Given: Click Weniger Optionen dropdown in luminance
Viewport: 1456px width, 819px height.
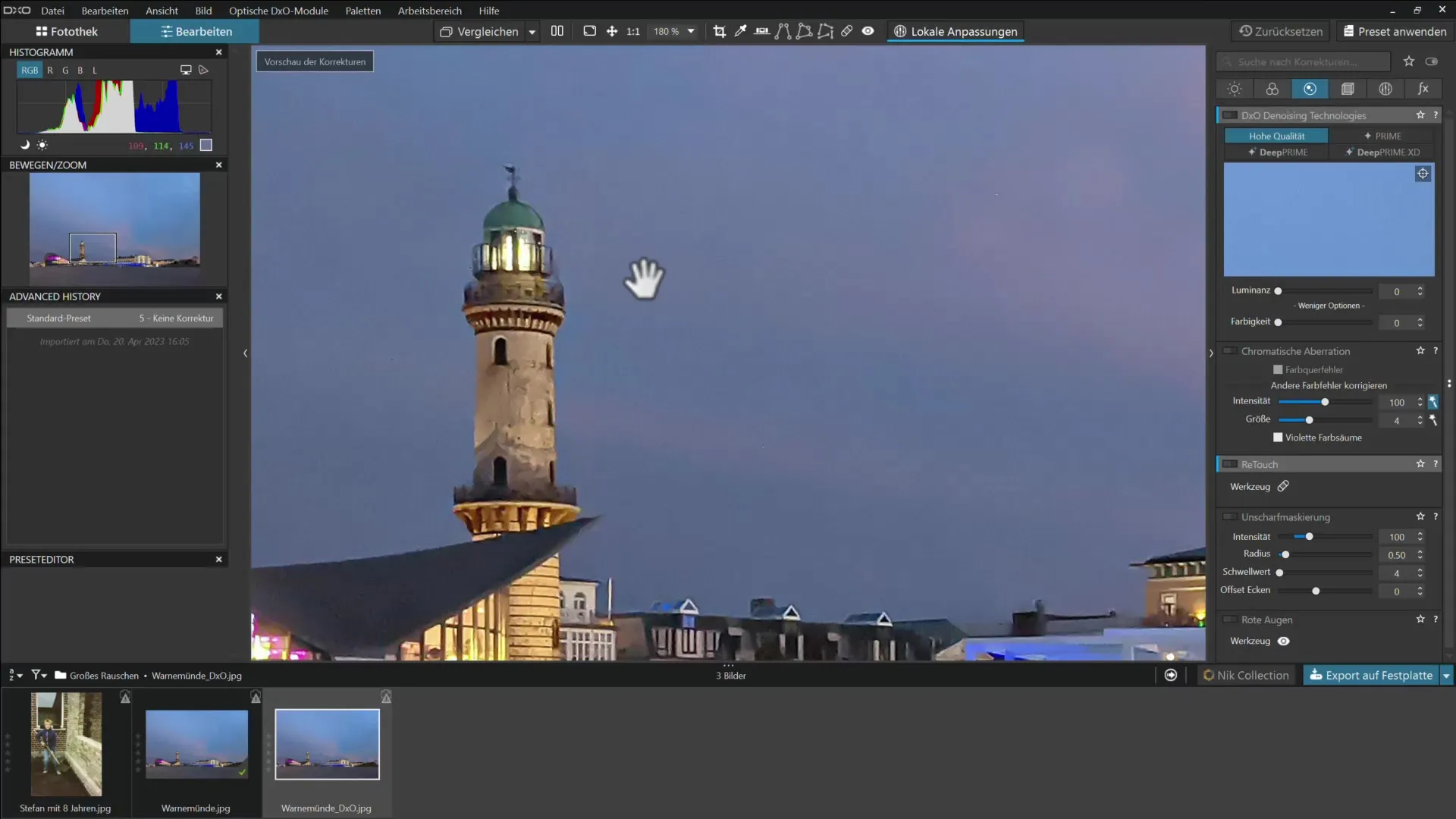Looking at the screenshot, I should coord(1329,305).
